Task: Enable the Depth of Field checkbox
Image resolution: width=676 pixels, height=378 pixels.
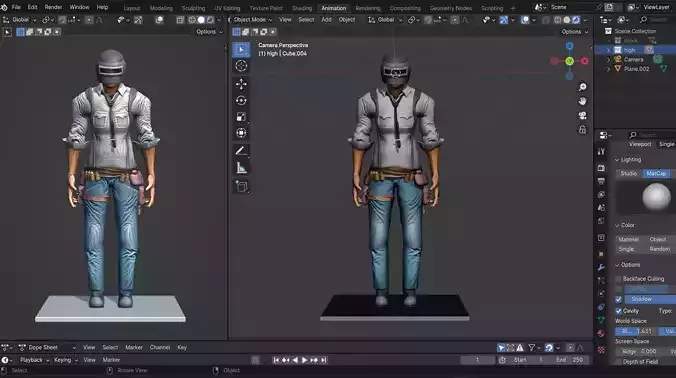Action: click(x=619, y=362)
